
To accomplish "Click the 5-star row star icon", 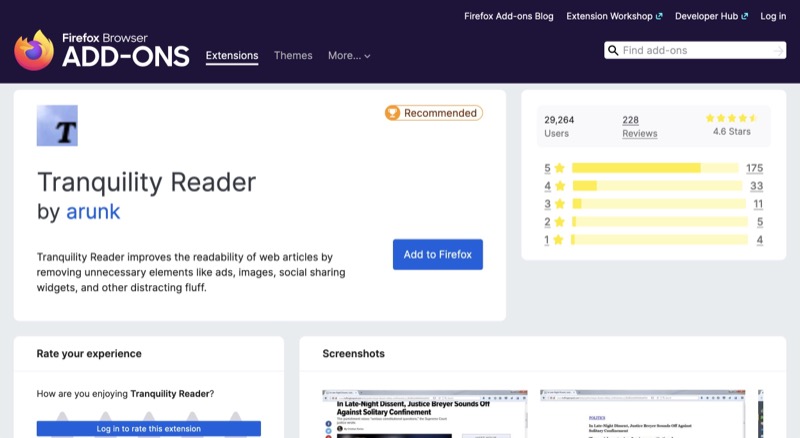I will (560, 168).
